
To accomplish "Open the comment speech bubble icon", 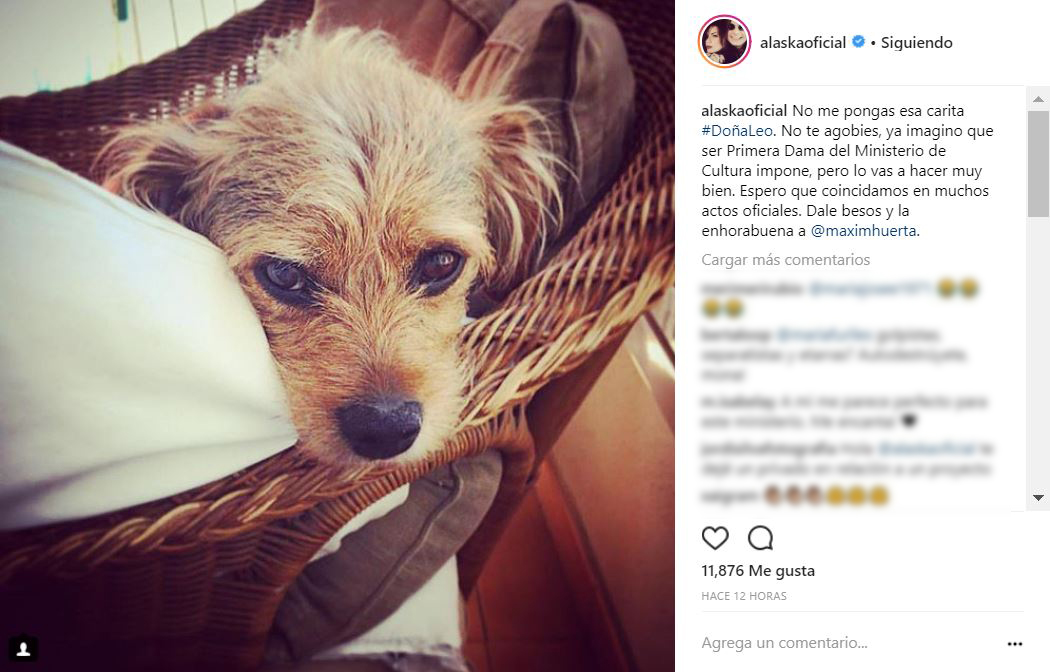I will tap(761, 537).
